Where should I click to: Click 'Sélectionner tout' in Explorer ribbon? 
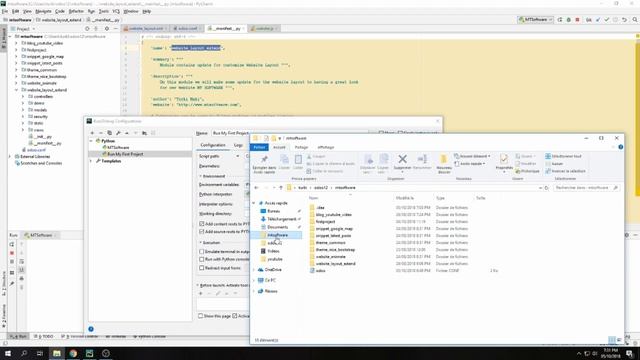tap(563, 156)
